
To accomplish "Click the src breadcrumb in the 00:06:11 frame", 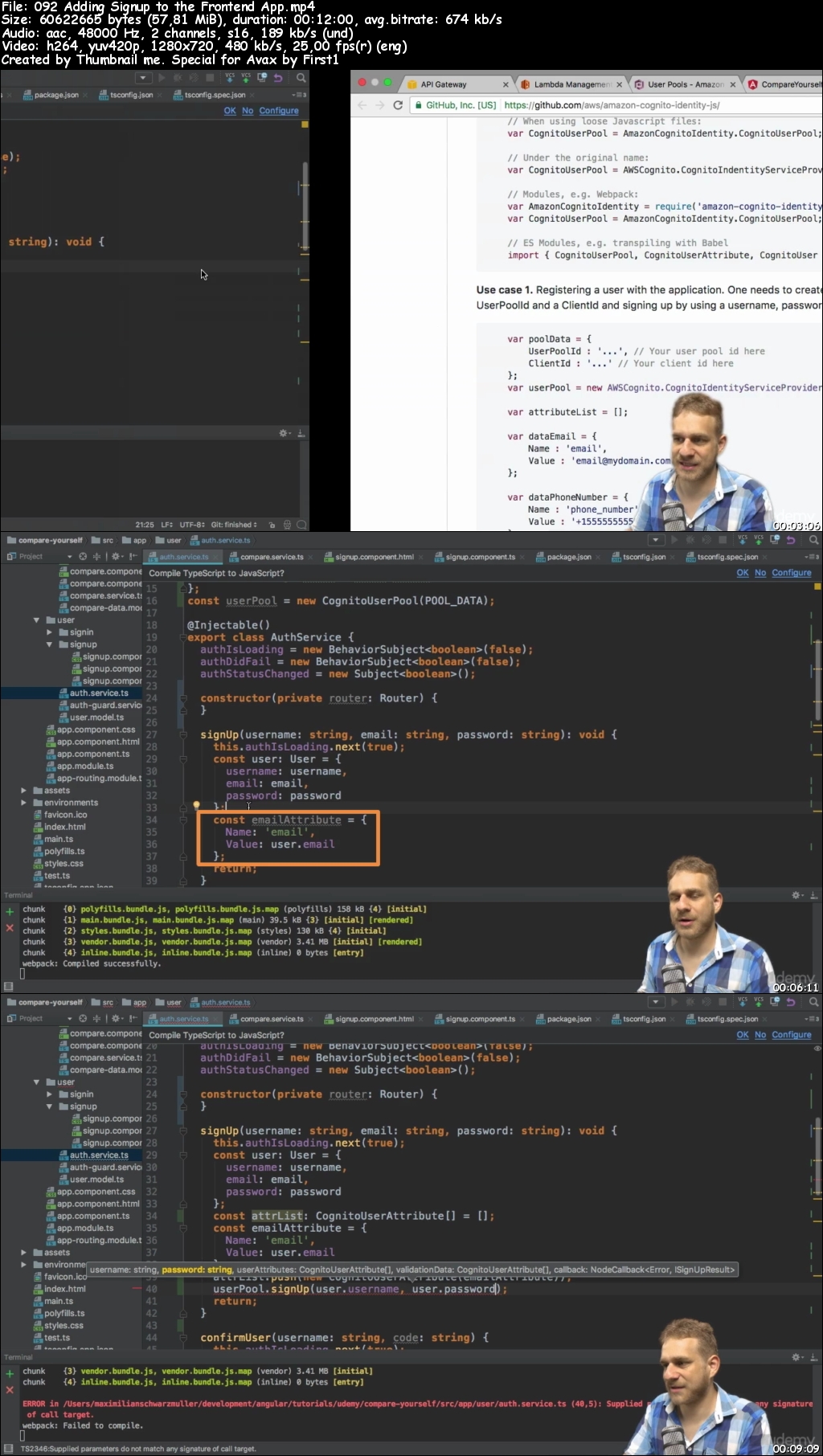I will [x=102, y=541].
